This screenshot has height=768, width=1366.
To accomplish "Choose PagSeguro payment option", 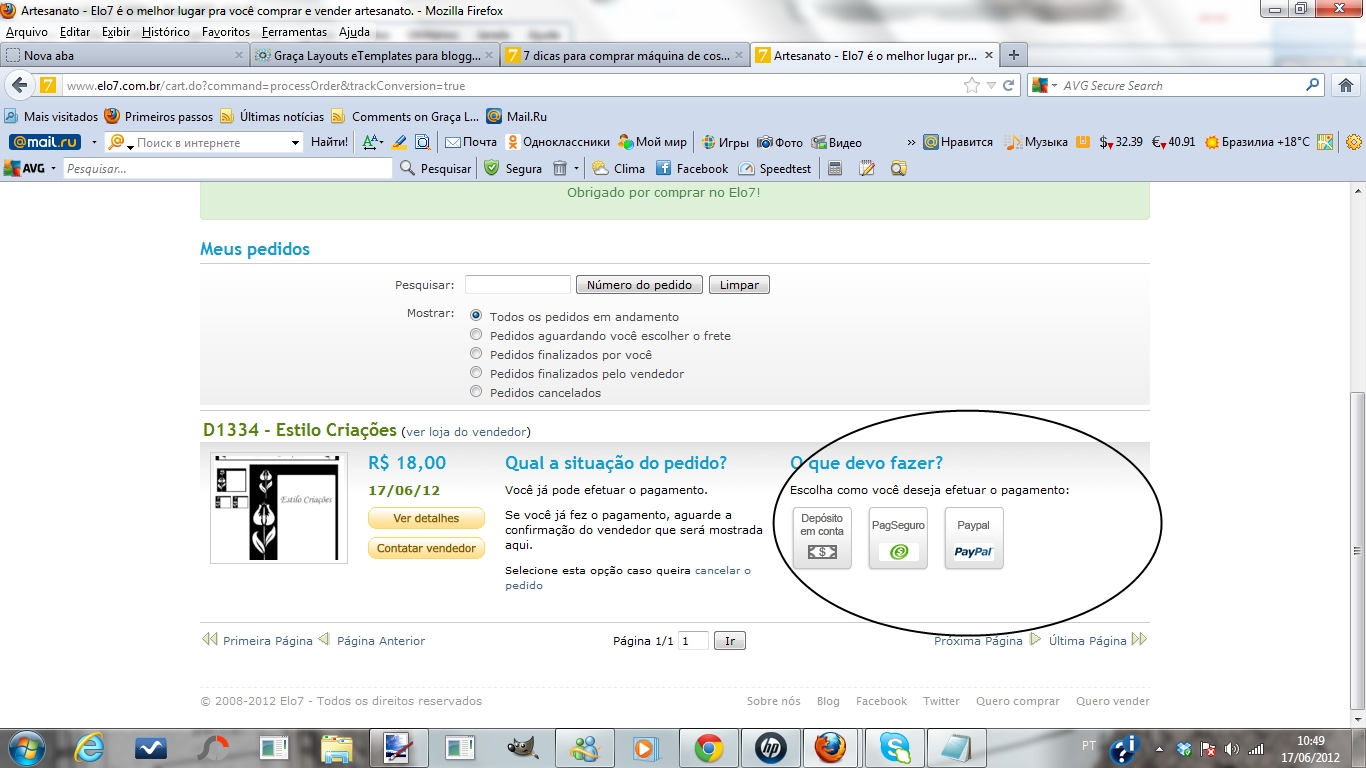I will tap(897, 537).
